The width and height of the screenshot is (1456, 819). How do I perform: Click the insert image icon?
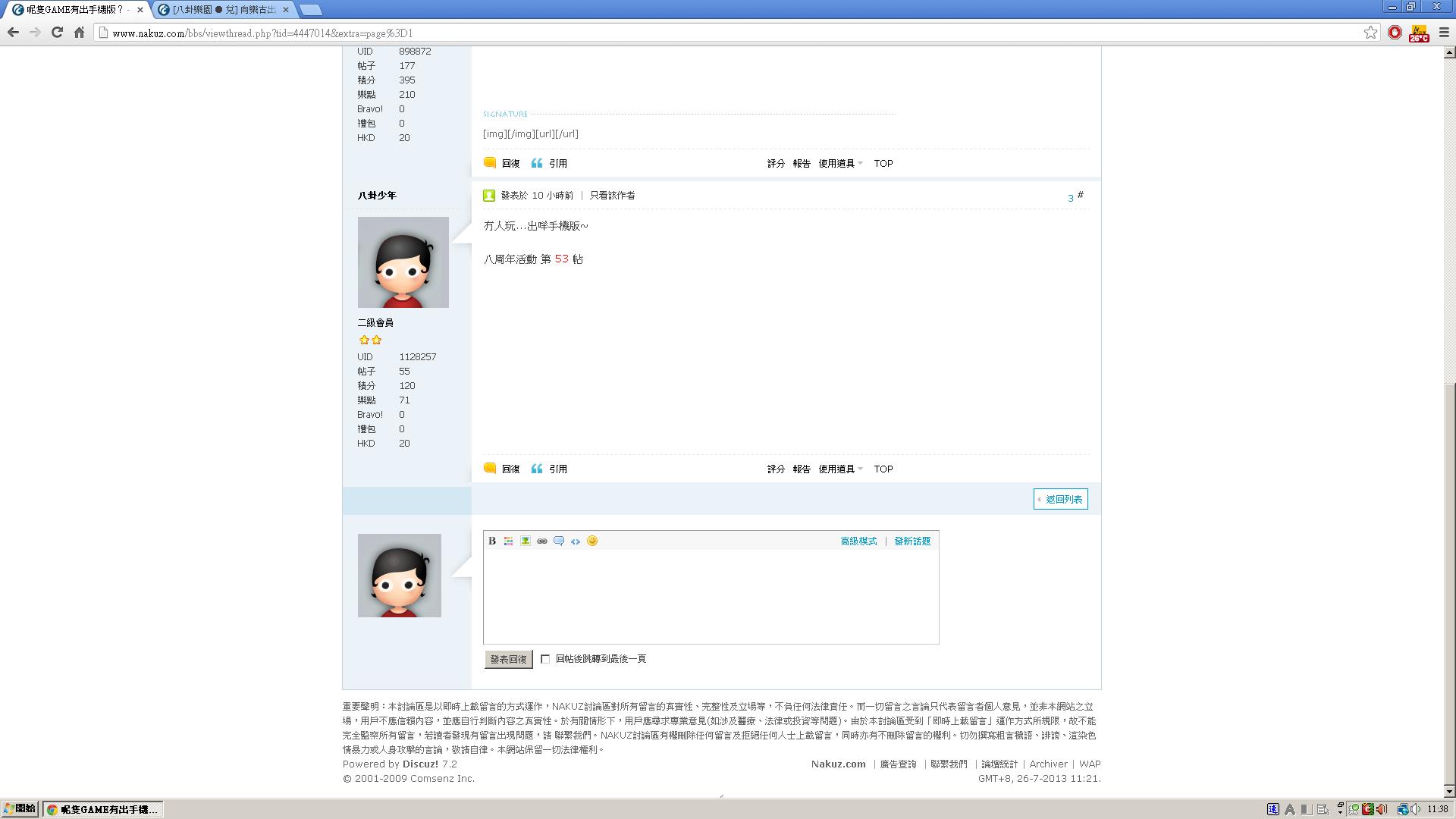[x=526, y=541]
